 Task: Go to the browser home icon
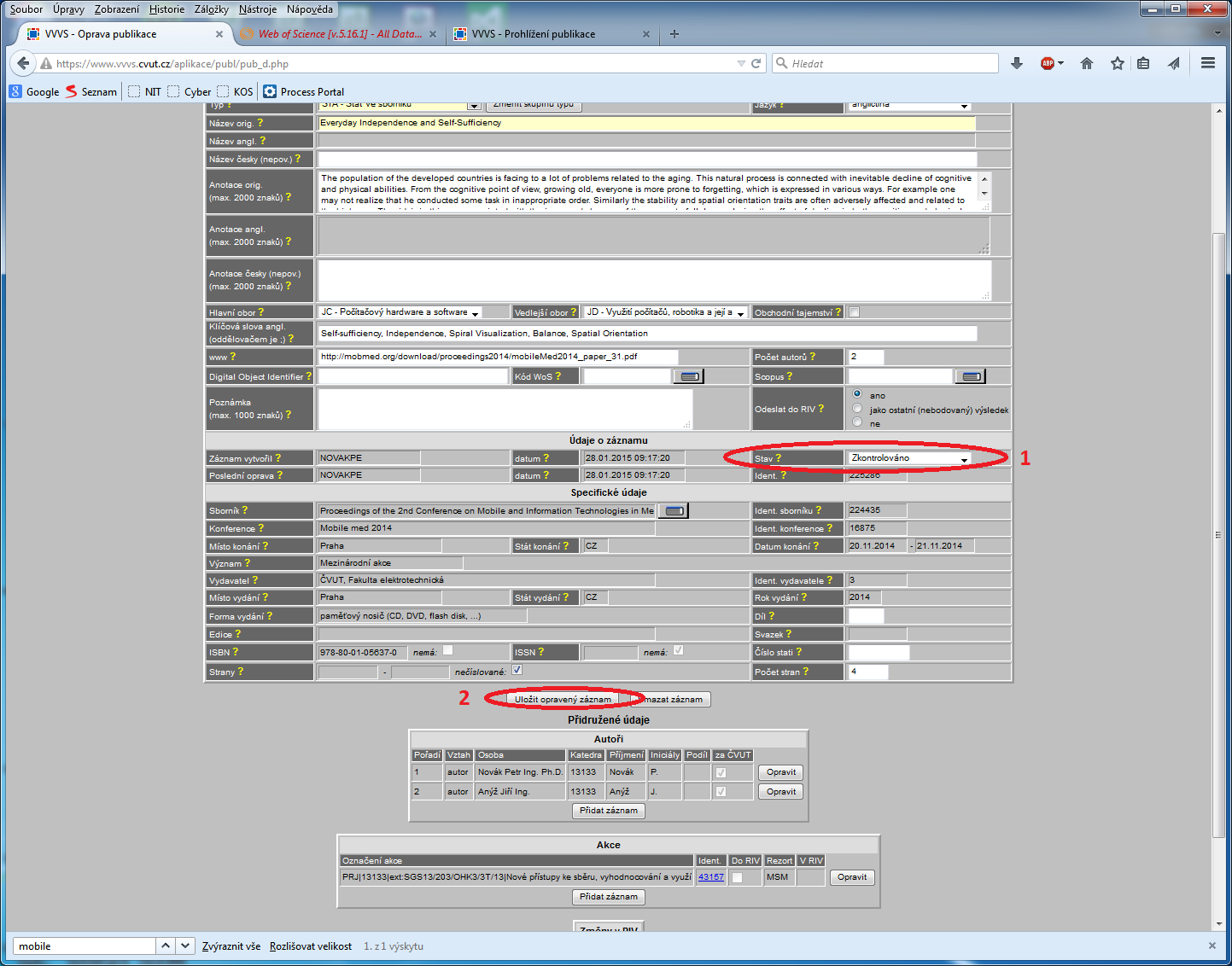click(x=1087, y=63)
